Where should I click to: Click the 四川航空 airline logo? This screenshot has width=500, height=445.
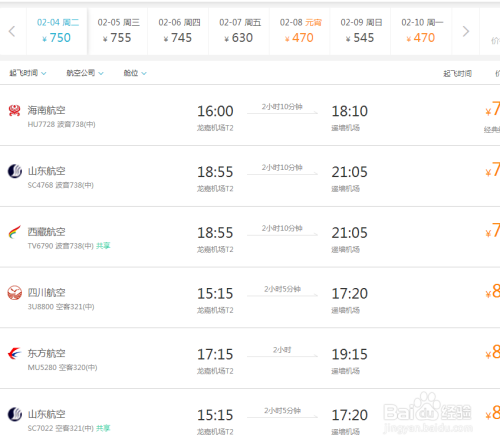click(15, 293)
